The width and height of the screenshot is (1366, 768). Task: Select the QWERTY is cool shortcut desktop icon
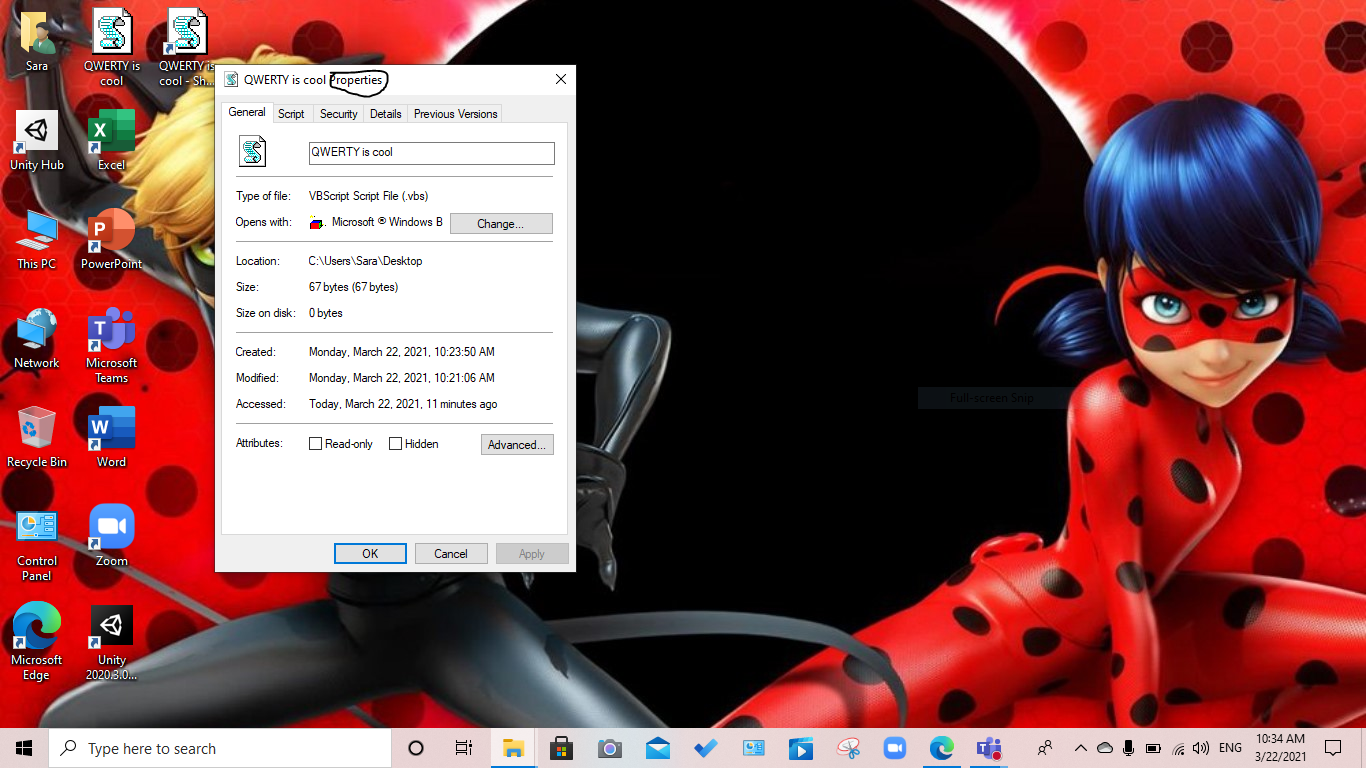point(187,48)
